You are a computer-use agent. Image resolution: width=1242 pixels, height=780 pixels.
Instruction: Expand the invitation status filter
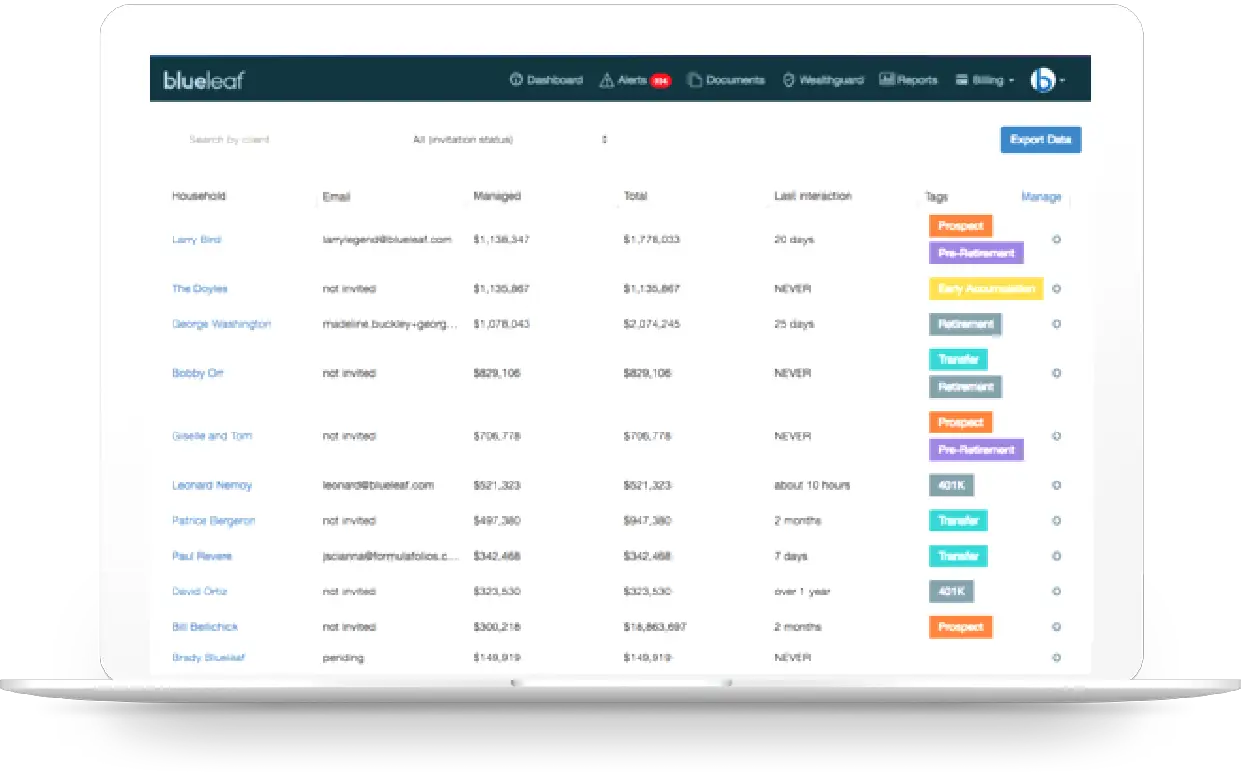point(509,140)
